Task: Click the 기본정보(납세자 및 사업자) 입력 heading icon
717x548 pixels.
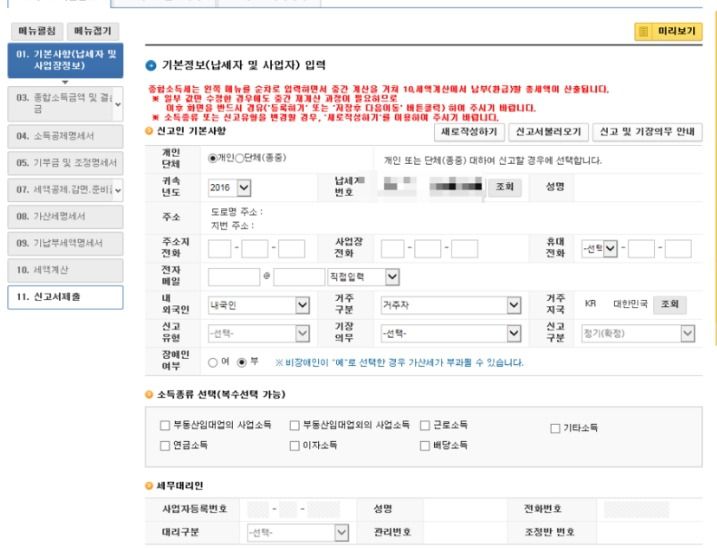Action: tap(151, 66)
